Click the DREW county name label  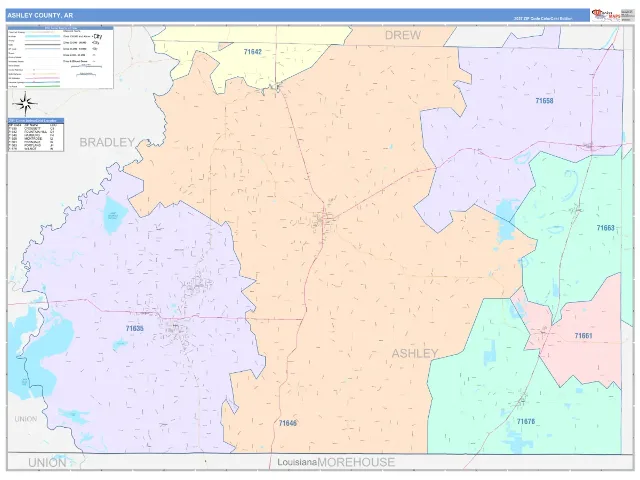click(x=403, y=36)
